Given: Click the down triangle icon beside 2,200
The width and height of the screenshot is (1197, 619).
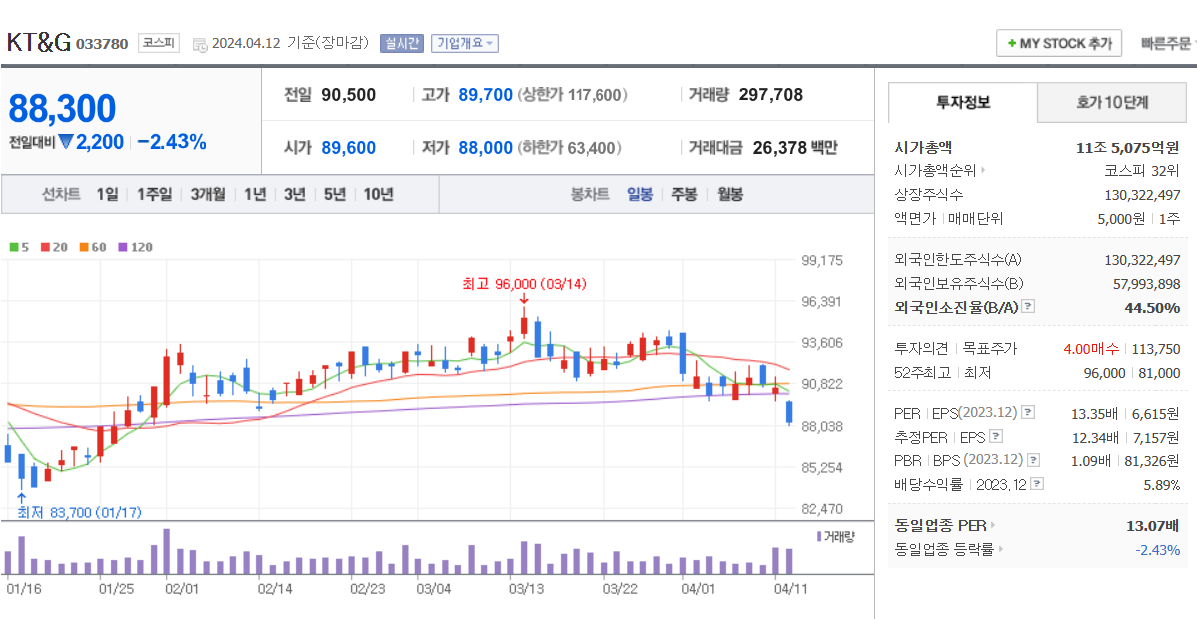Looking at the screenshot, I should 66,142.
